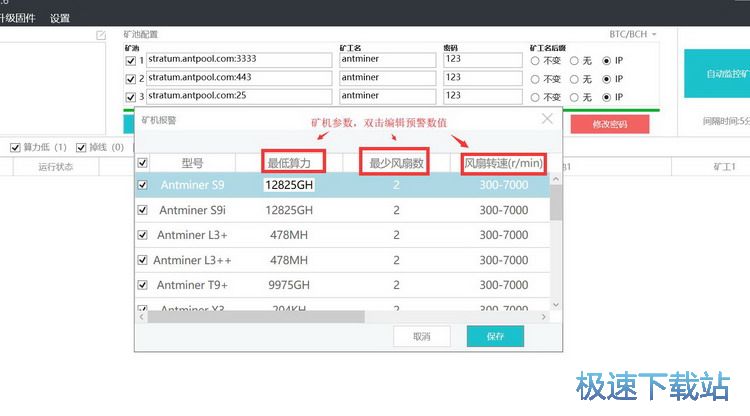
Task: Select IP suffix for pool 1
Action: coord(607,61)
